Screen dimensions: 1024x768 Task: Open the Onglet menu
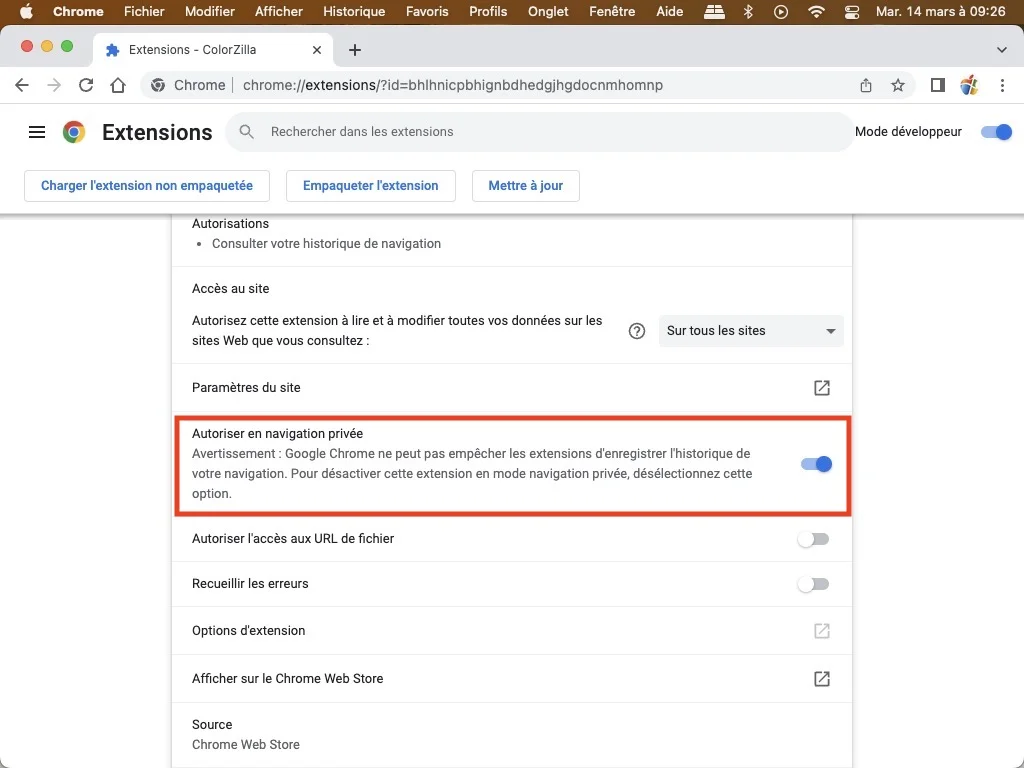(x=548, y=11)
